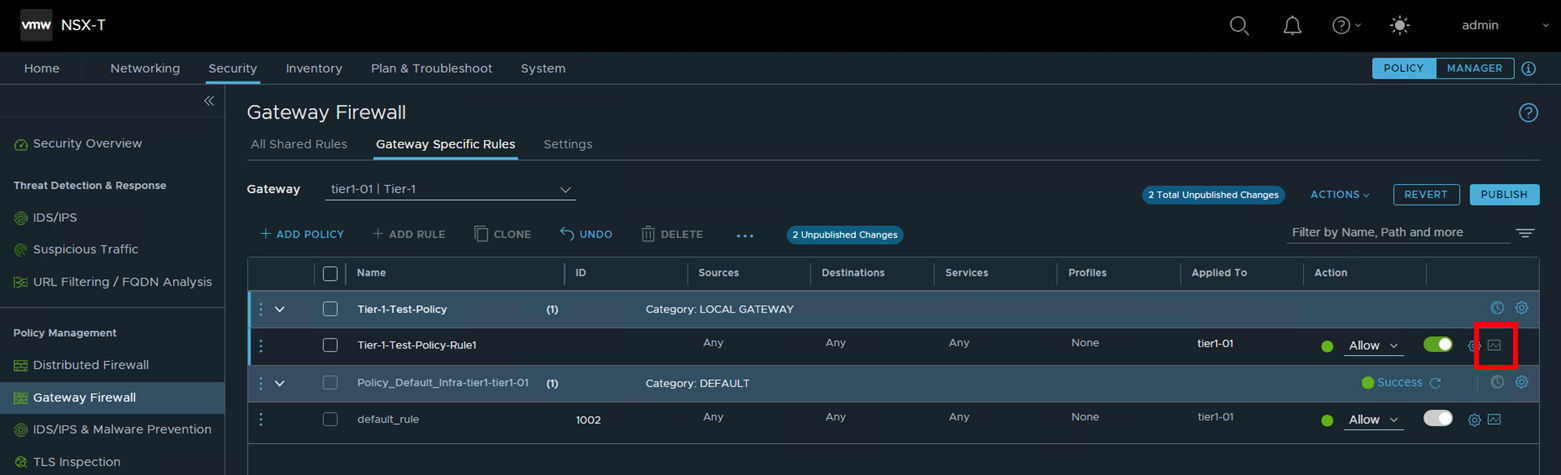Change Allow action for Tier-1-Test-Policy-Rule1
This screenshot has width=1561, height=475.
[x=1374, y=346]
